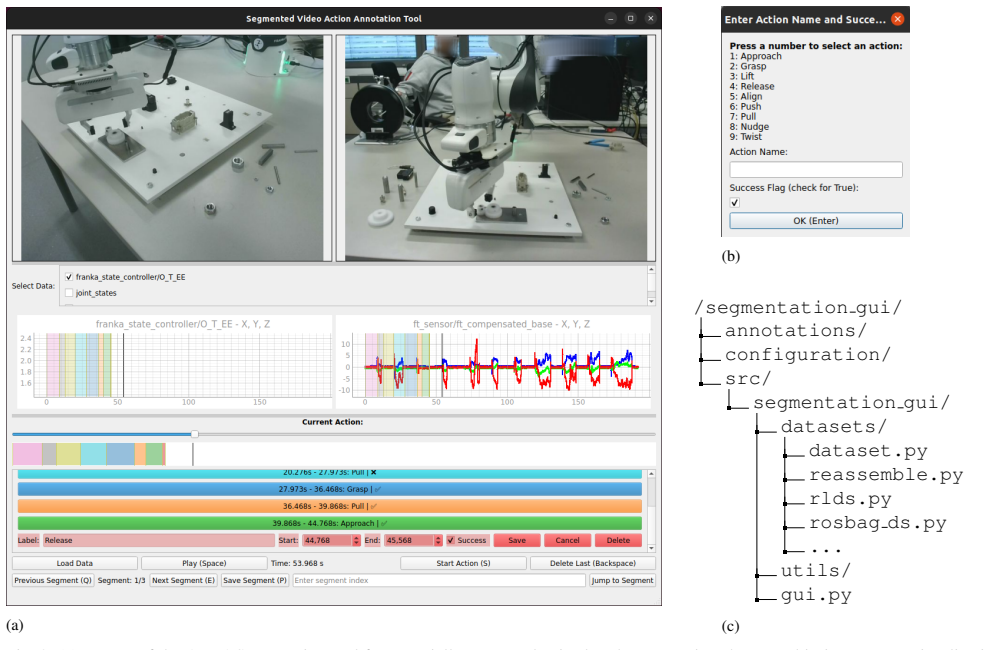The image size is (989, 650).
Task: Enable the joint_states data checkbox
Action: [69, 293]
